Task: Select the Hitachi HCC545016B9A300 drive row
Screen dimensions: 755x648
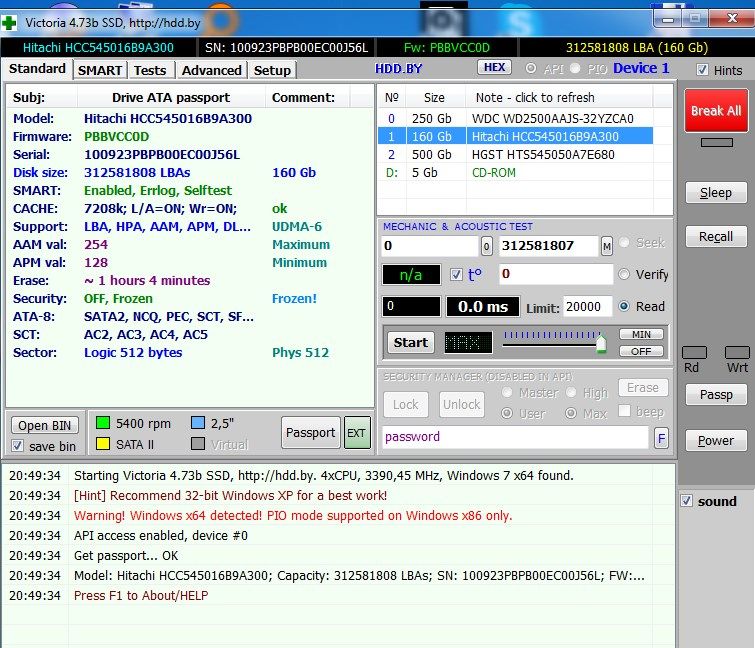Action: pos(515,137)
